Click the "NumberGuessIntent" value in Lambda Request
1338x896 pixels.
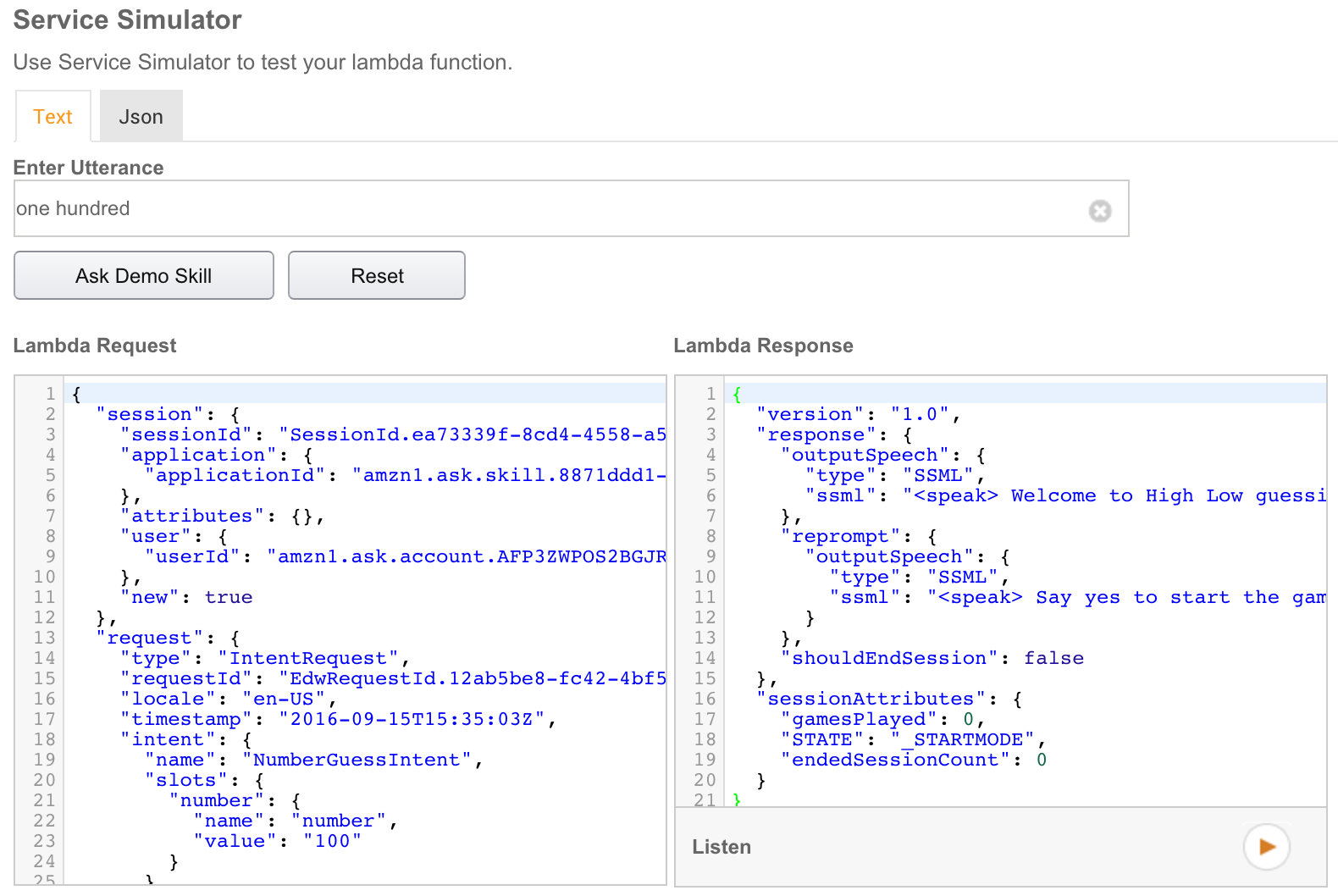tap(356, 760)
